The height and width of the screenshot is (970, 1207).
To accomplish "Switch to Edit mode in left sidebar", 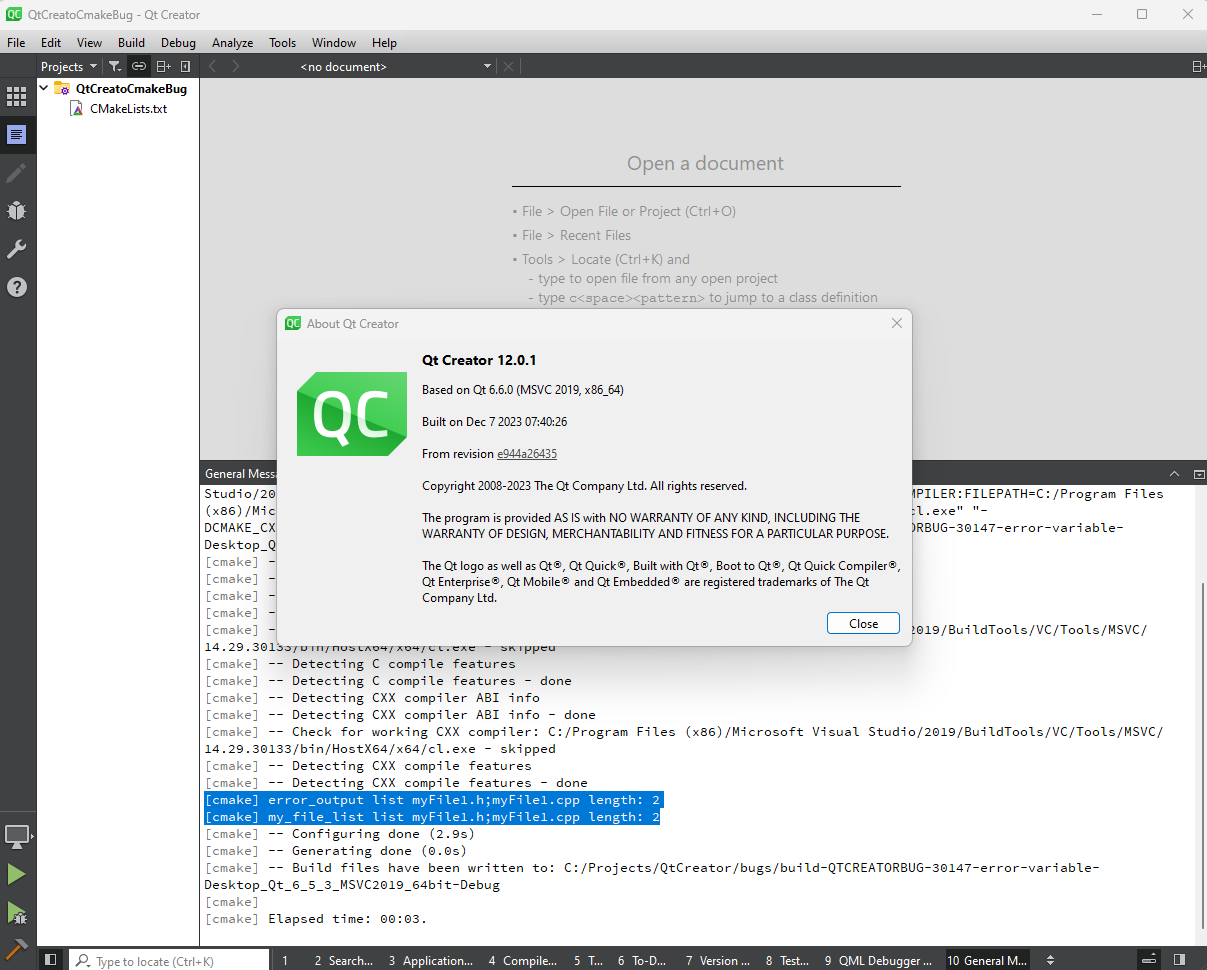I will click(x=17, y=135).
